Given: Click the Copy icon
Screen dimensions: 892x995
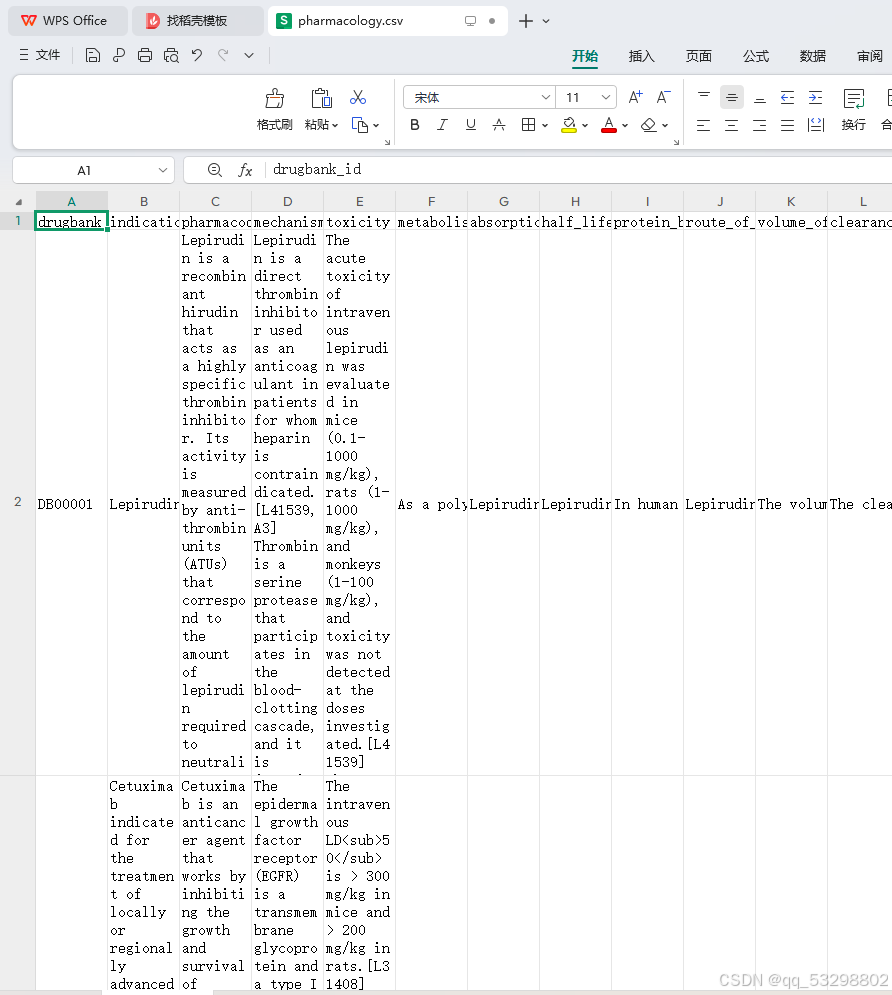Looking at the screenshot, I should (360, 125).
